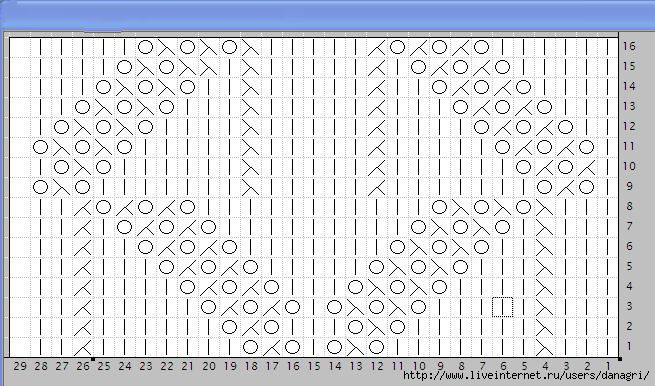Click row number 1 label on right

[629, 346]
